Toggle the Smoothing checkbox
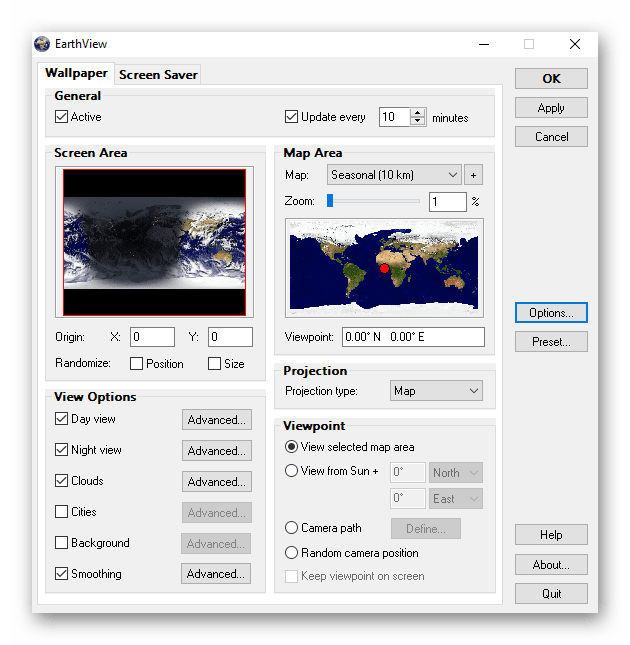 tap(61, 573)
